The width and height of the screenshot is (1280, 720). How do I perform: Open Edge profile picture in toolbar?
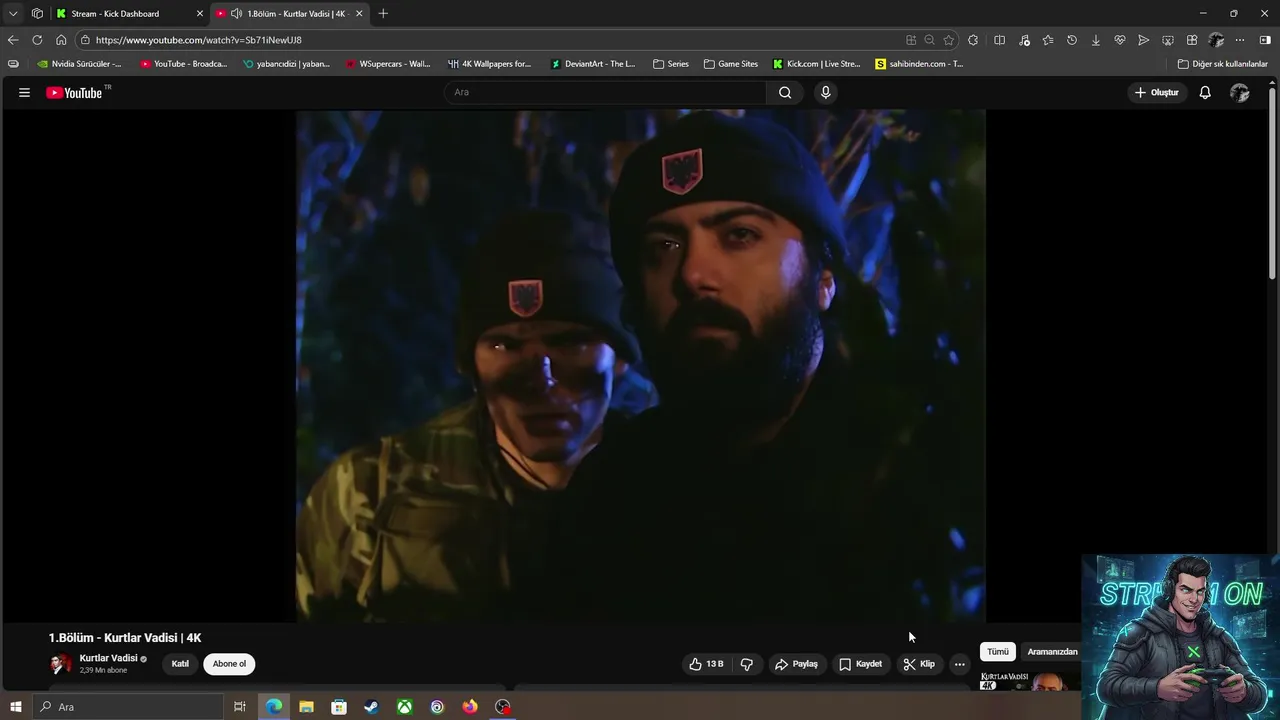point(1216,40)
